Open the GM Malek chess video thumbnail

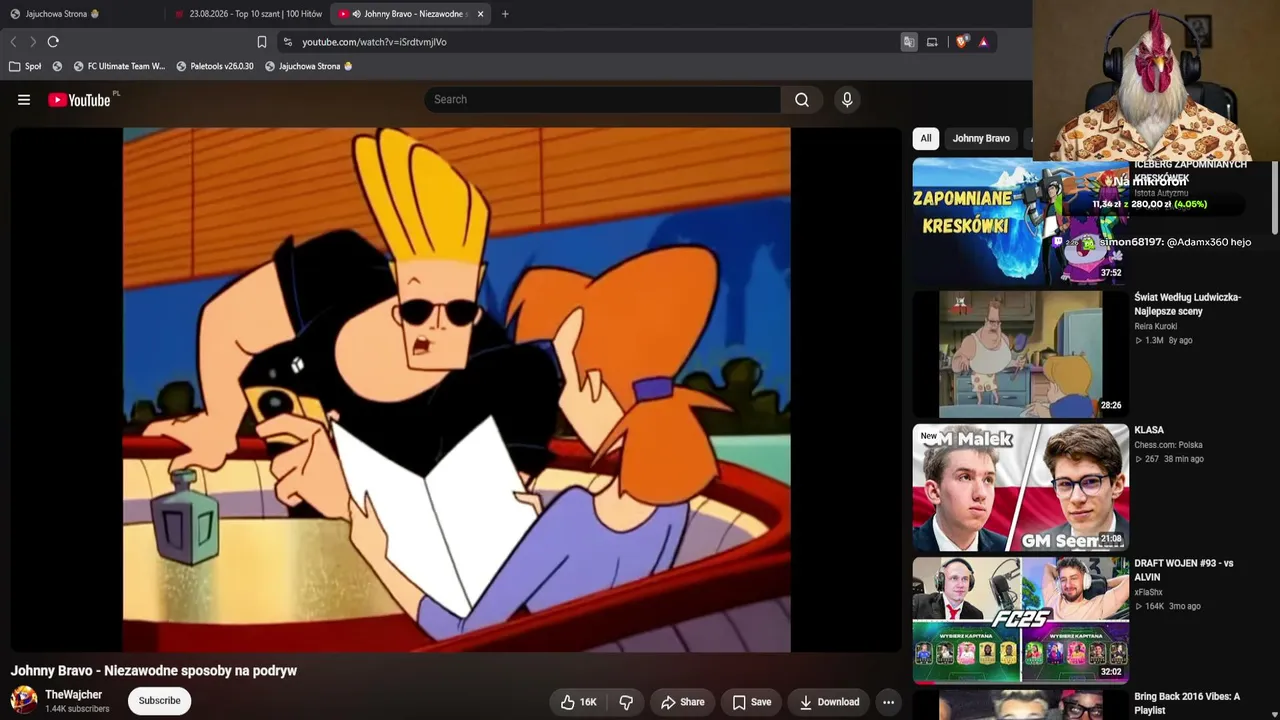(1020, 487)
